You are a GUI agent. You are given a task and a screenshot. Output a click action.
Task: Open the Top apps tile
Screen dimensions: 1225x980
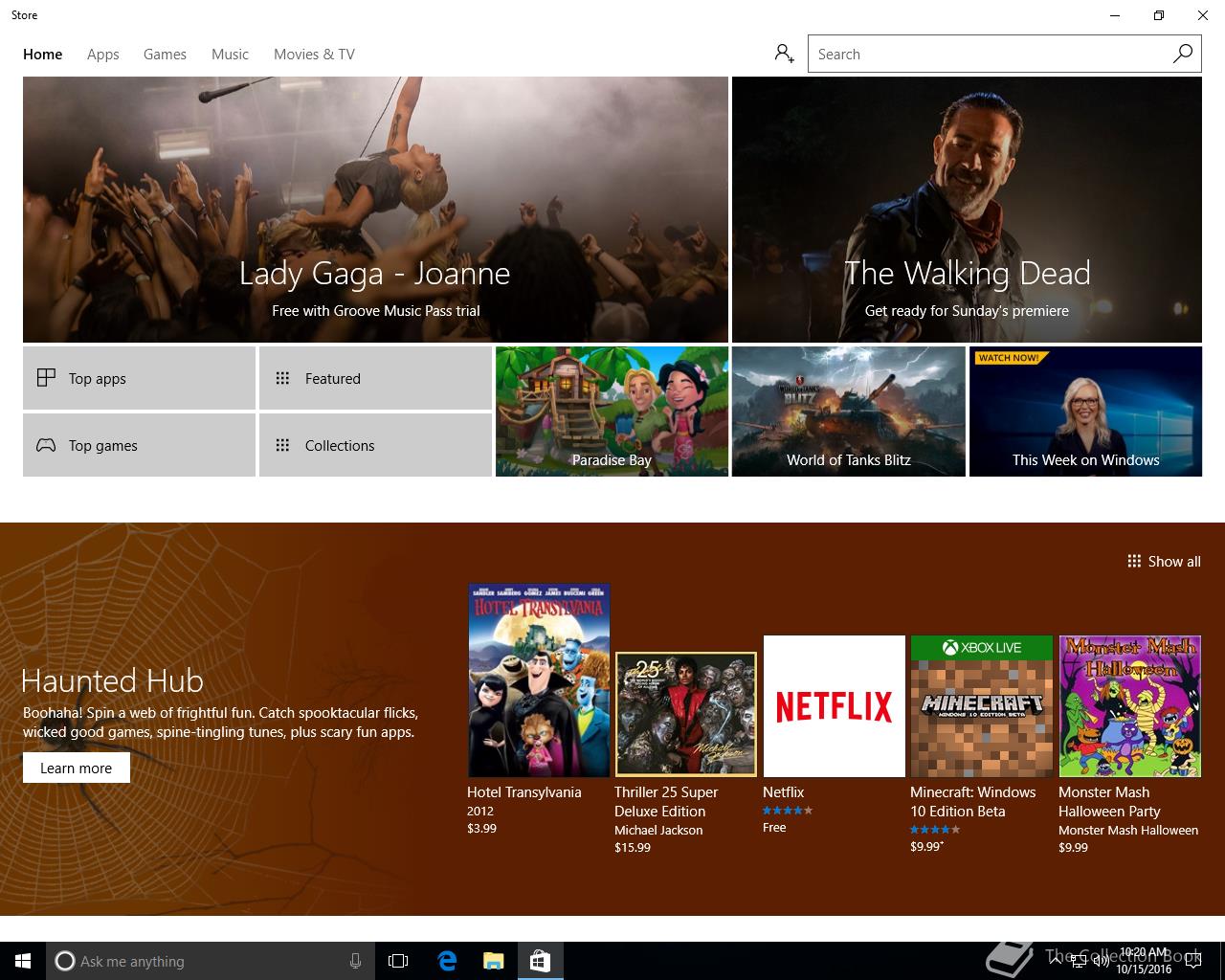[x=139, y=378]
